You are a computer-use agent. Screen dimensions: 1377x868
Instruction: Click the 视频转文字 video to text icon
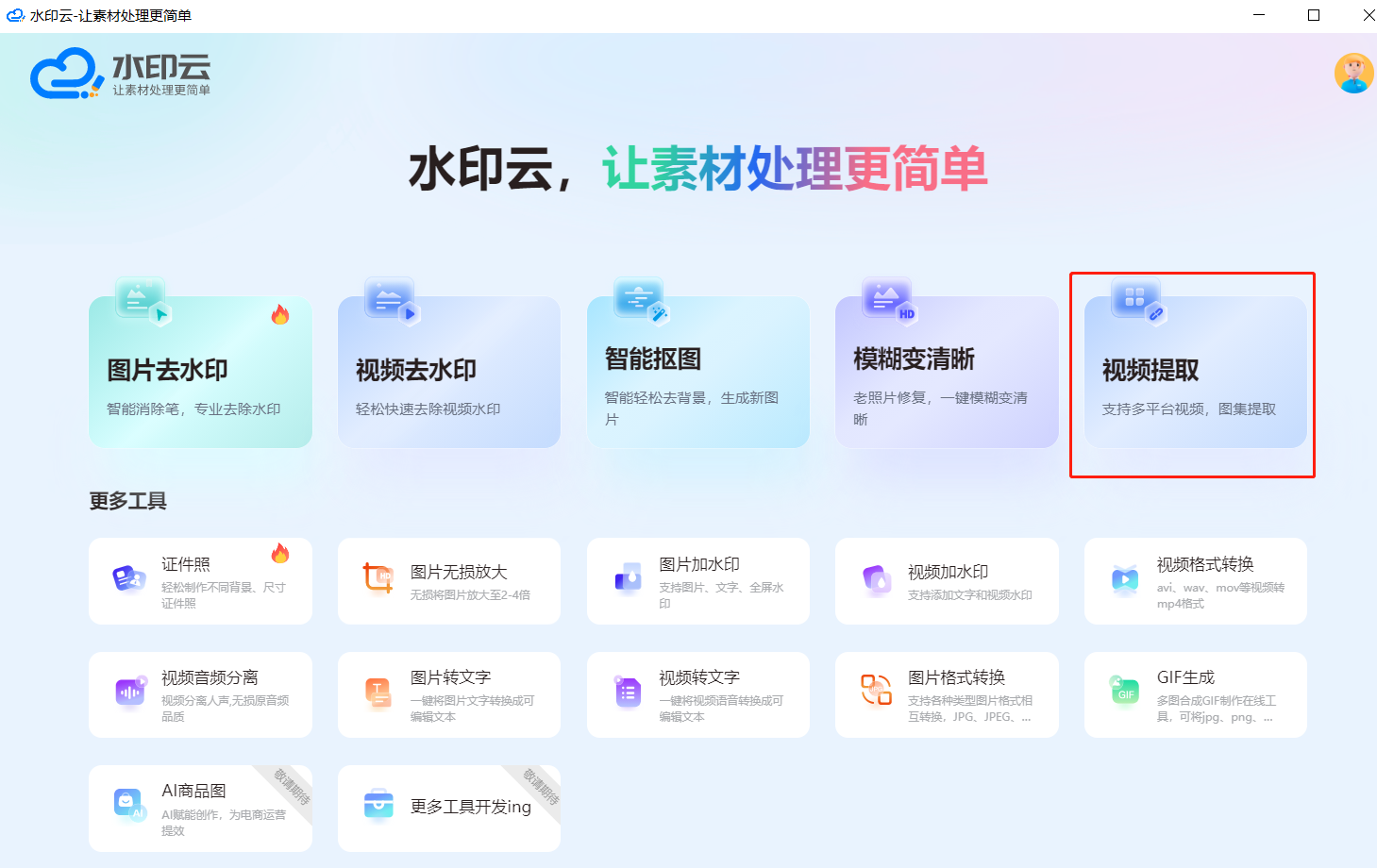coord(628,692)
